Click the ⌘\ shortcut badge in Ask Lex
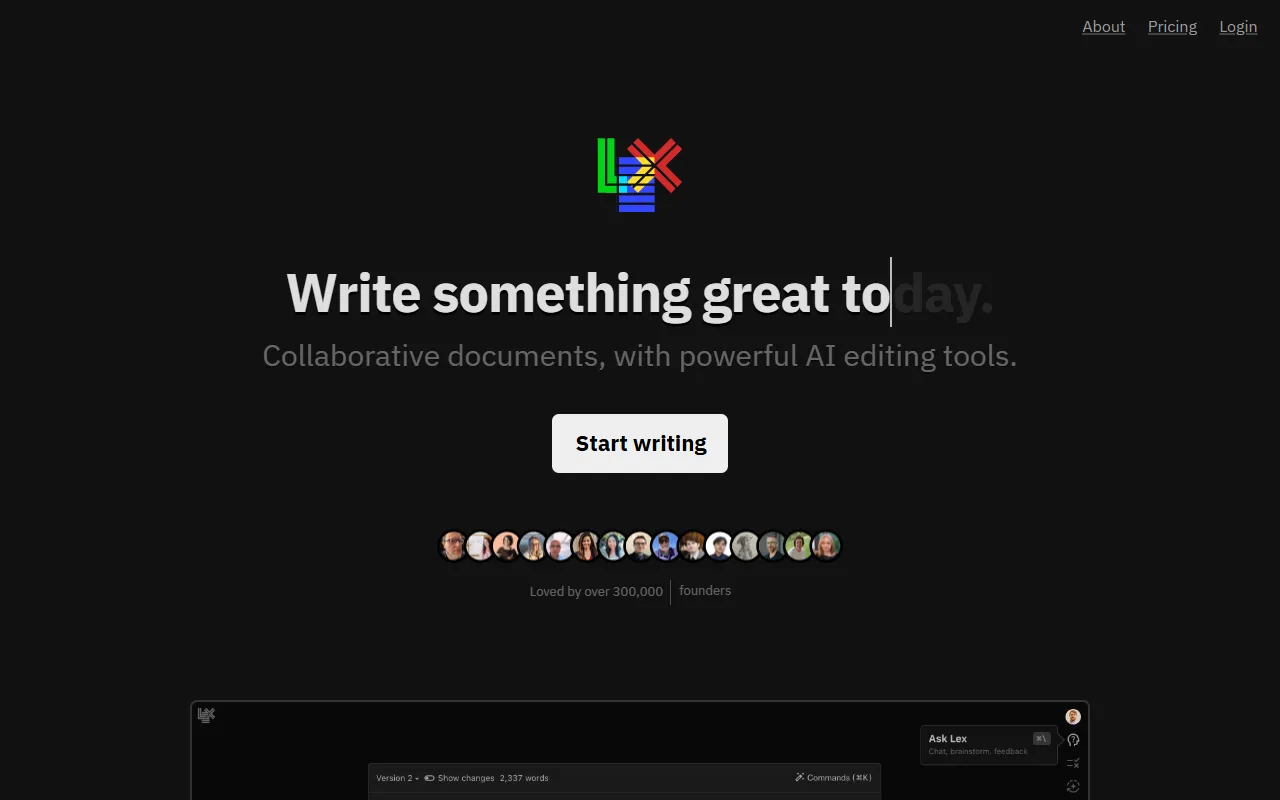Viewport: 1280px width, 800px height. pos(1041,739)
